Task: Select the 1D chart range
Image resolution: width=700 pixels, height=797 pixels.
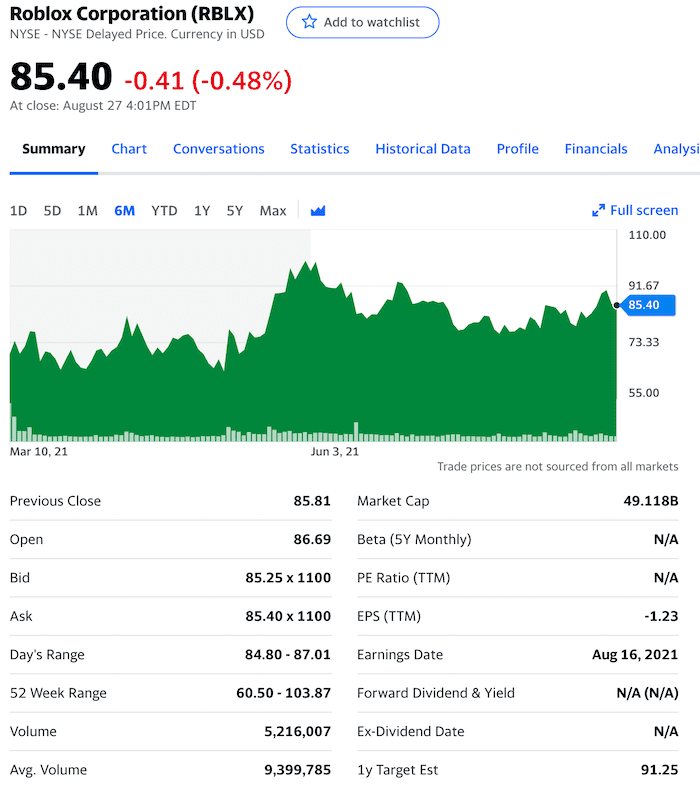Action: (x=18, y=210)
